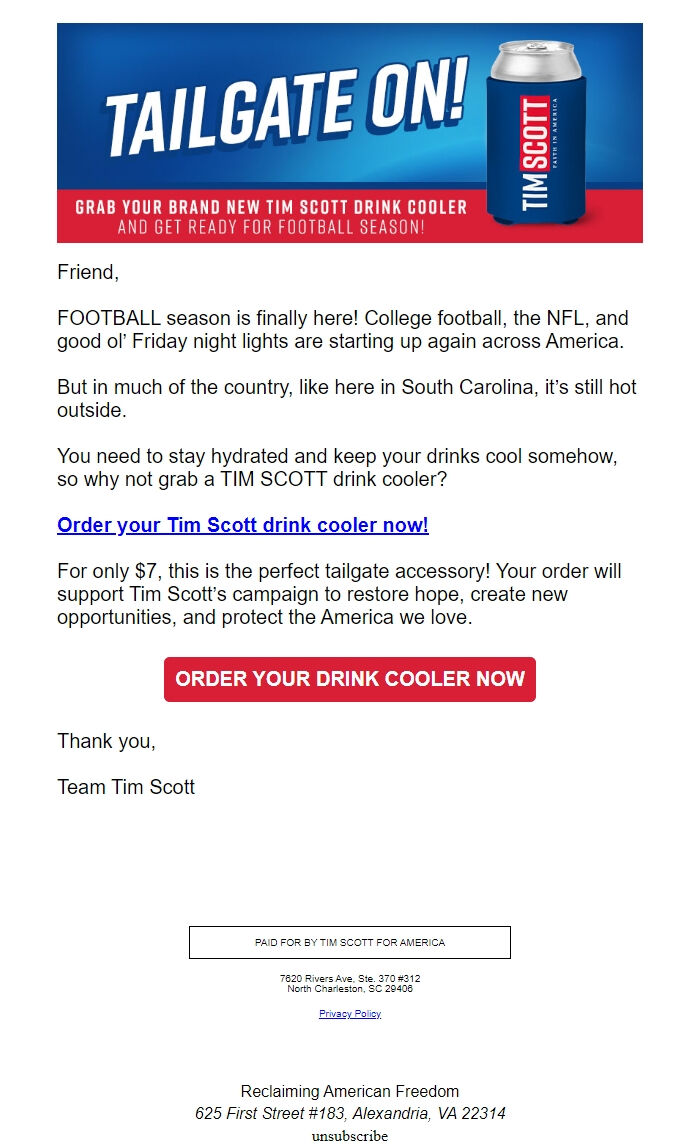This screenshot has height=1148, width=700.
Task: Click the PAID FOR BY disclaimer box
Action: tap(349, 942)
